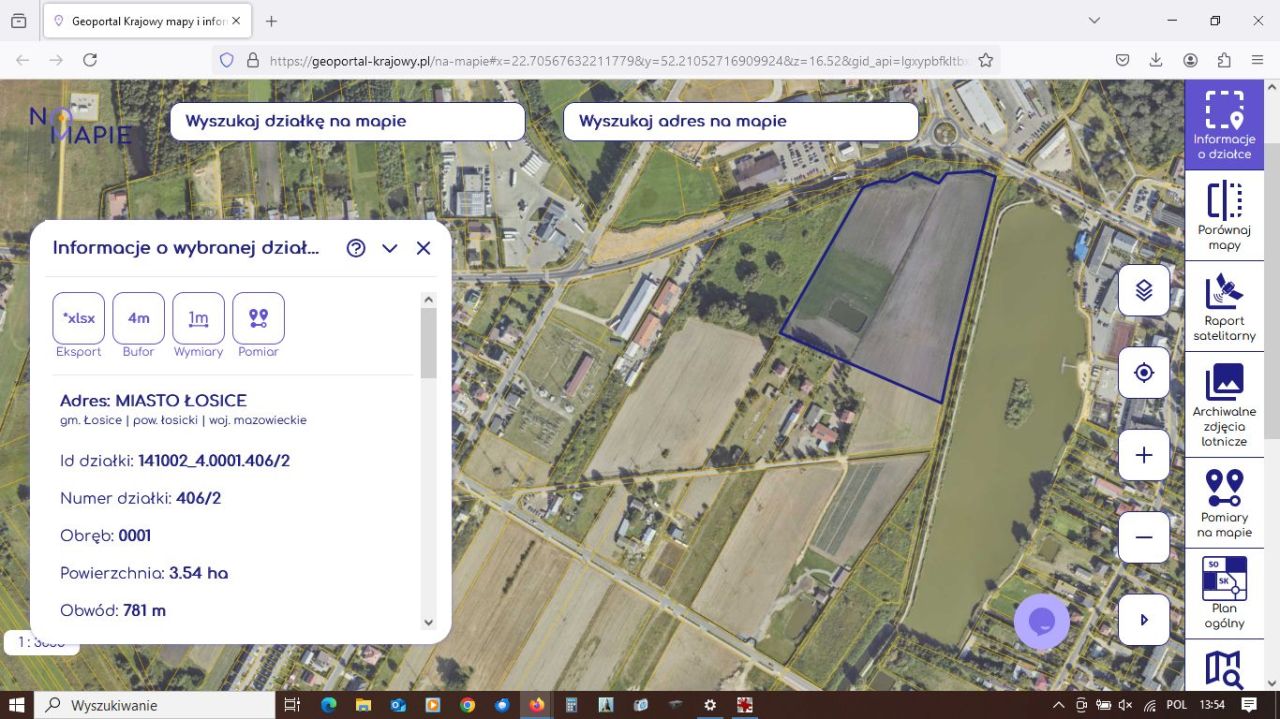Open Plan ogólny in the sidebar
Image resolution: width=1280 pixels, height=719 pixels.
point(1224,593)
